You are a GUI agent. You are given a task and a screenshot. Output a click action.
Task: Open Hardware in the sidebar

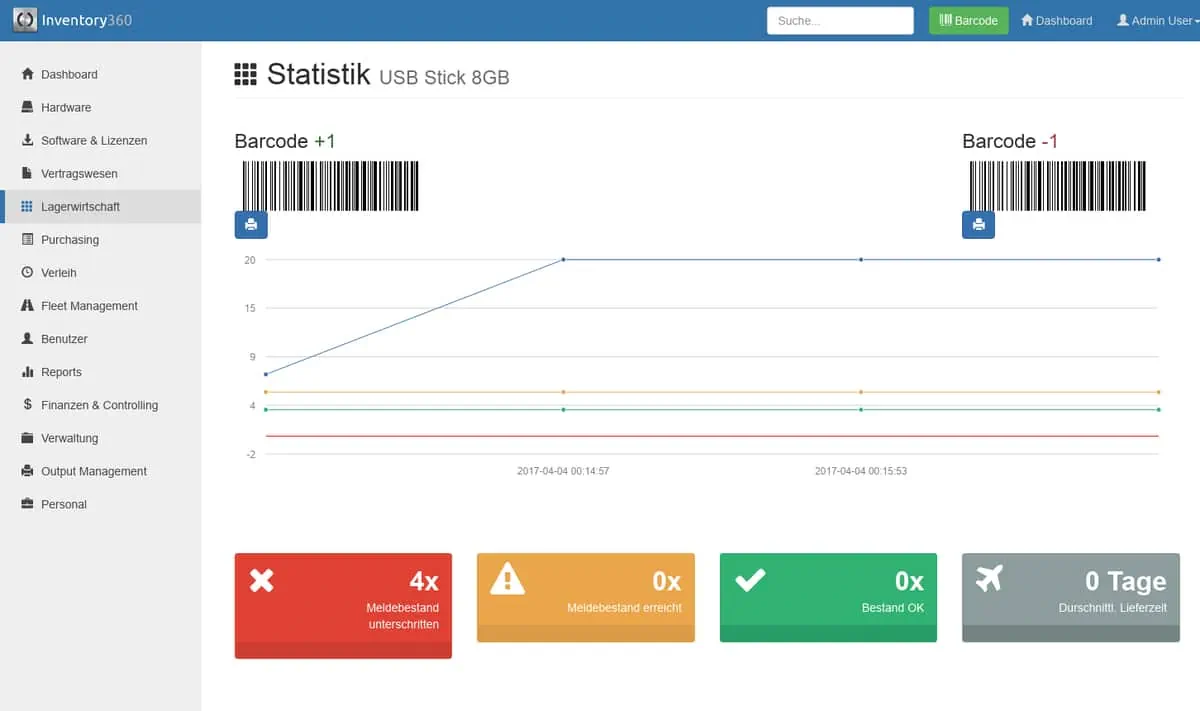[x=66, y=108]
